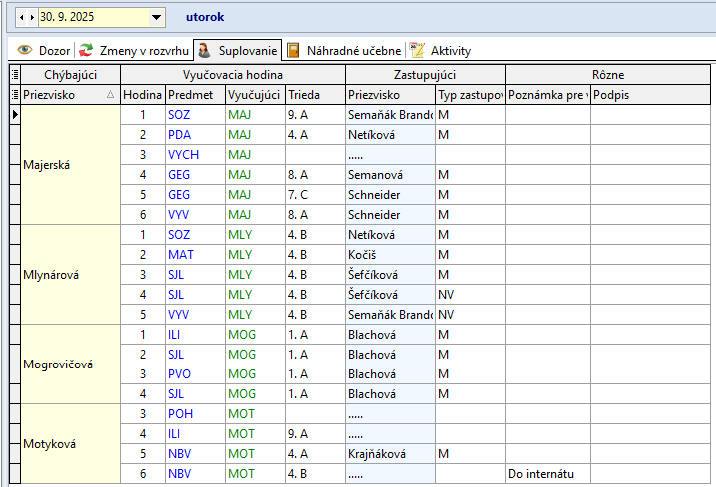Click the Zmeny v rozvrhu arrows icon
716x487 pixels.
point(87,50)
